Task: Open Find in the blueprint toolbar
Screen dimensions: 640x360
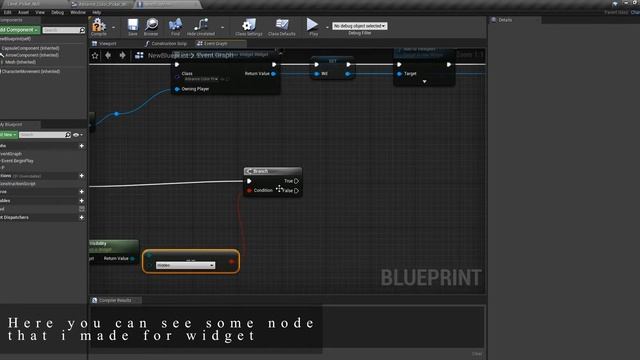Action: 175,24
